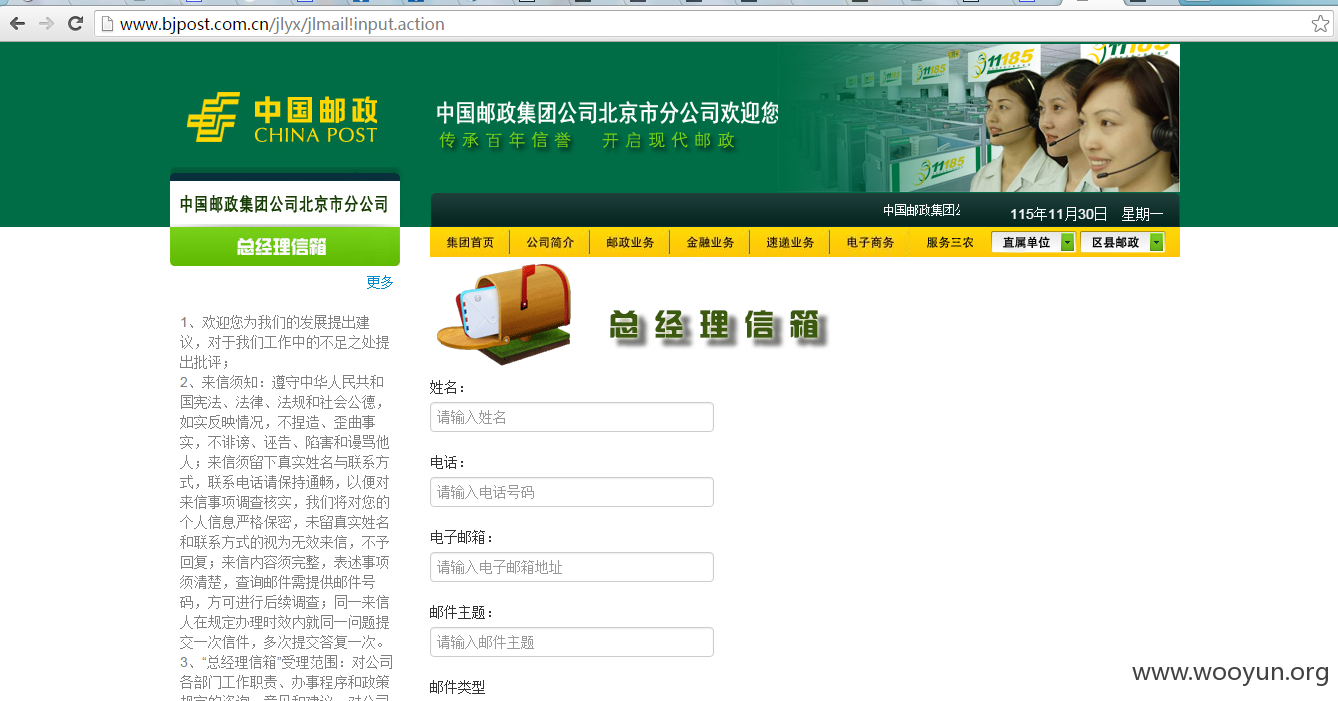Click the 星期一 weekday text
1338x701 pixels.
(1142, 214)
